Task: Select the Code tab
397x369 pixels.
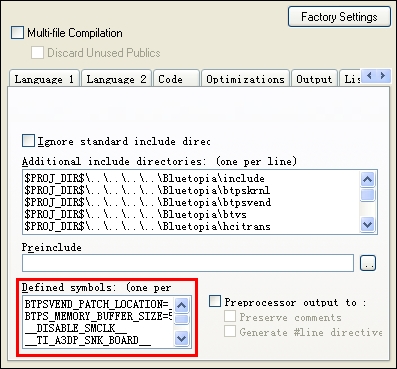Action: coord(176,79)
